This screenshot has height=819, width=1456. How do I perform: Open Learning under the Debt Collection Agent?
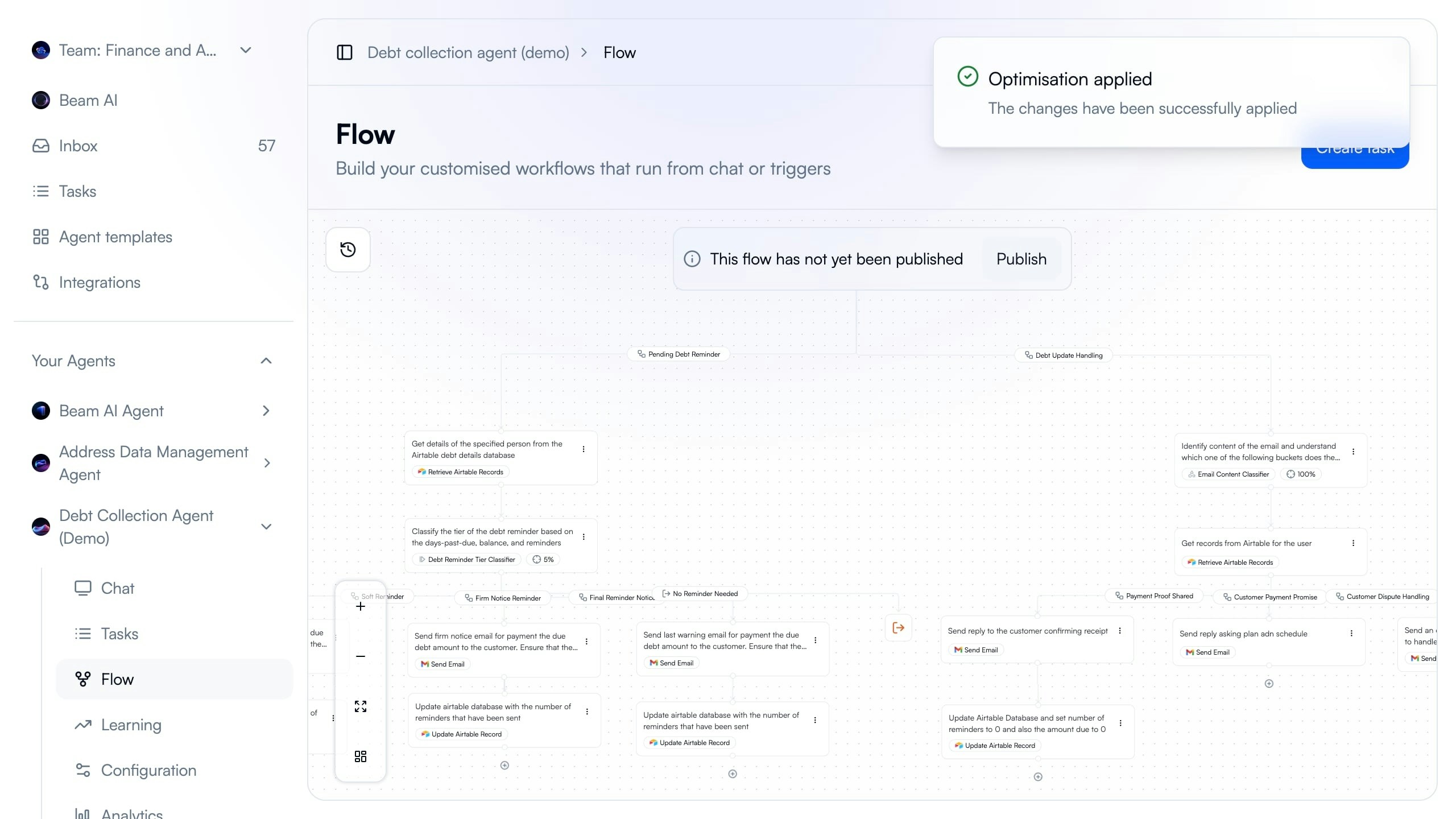point(131,725)
